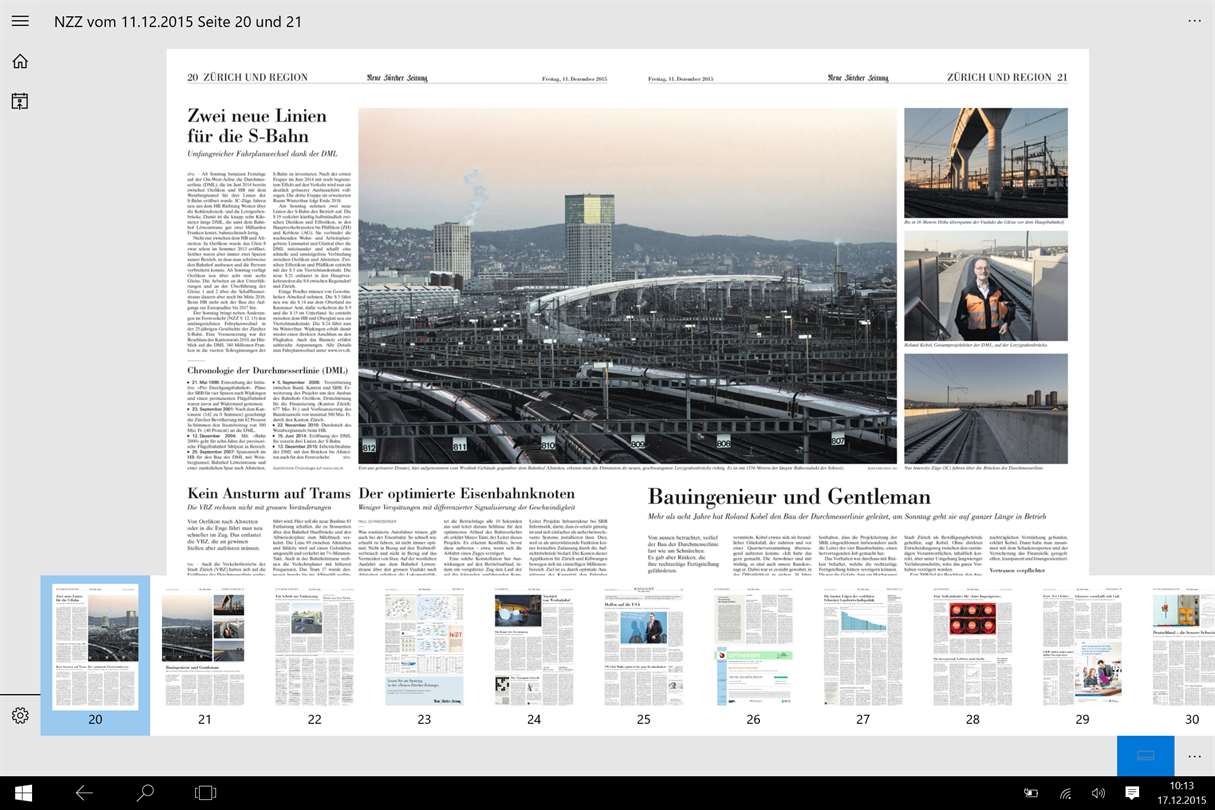Open Wi-Fi network tray icon
Viewport: 1215px width, 810px height.
1065,793
